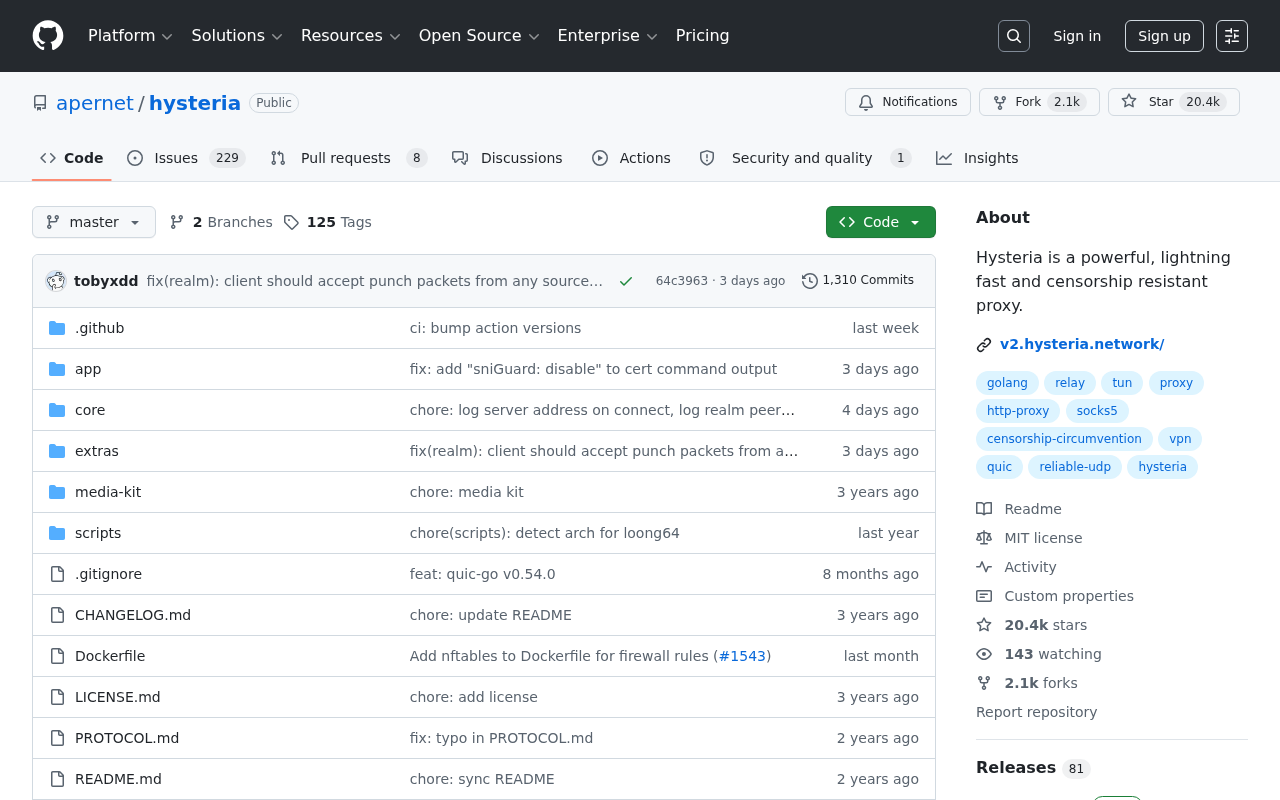
Task: Open the Security and quality tab
Action: 805,158
